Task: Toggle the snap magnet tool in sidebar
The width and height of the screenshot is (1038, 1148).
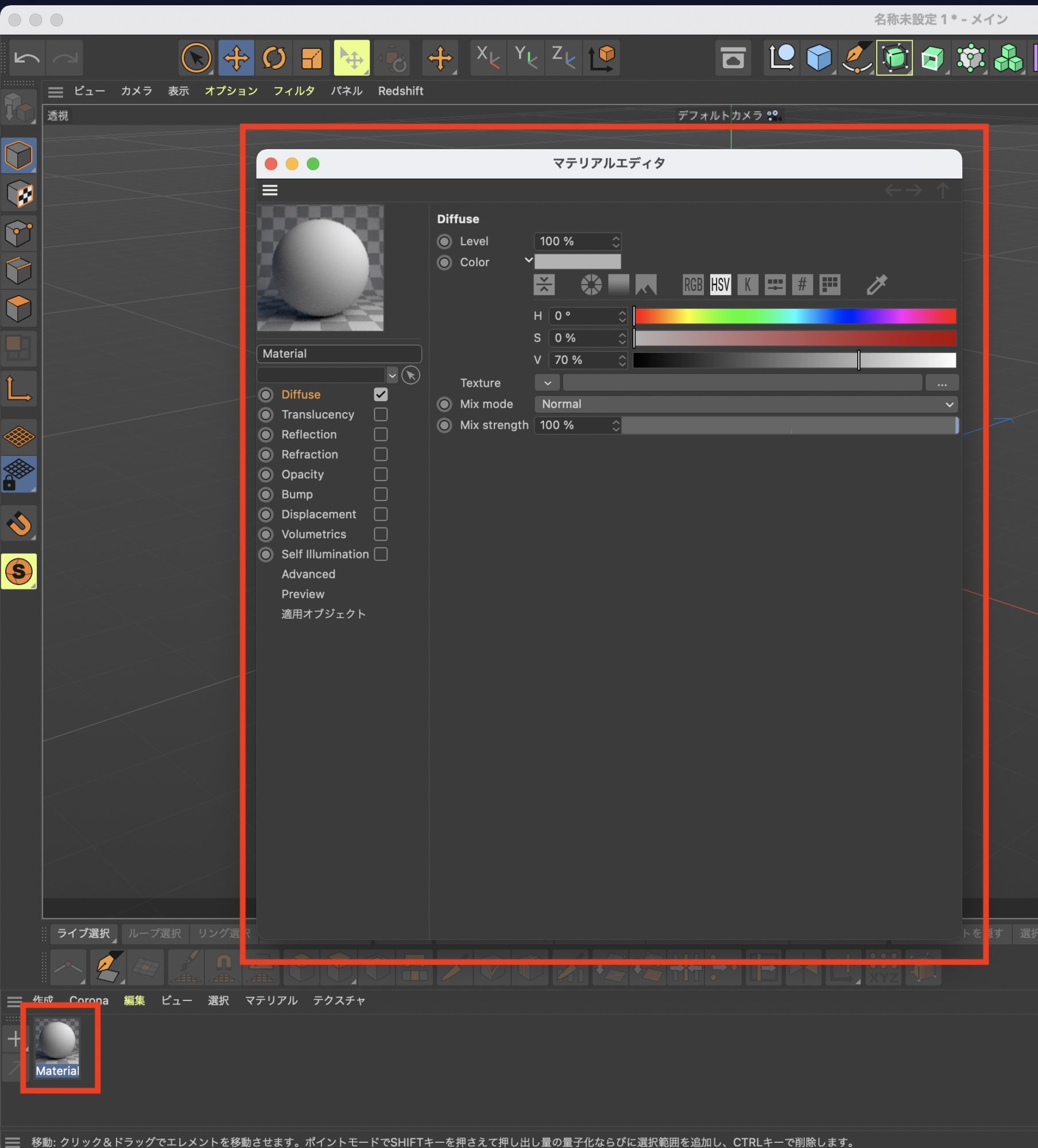Action: tap(19, 523)
